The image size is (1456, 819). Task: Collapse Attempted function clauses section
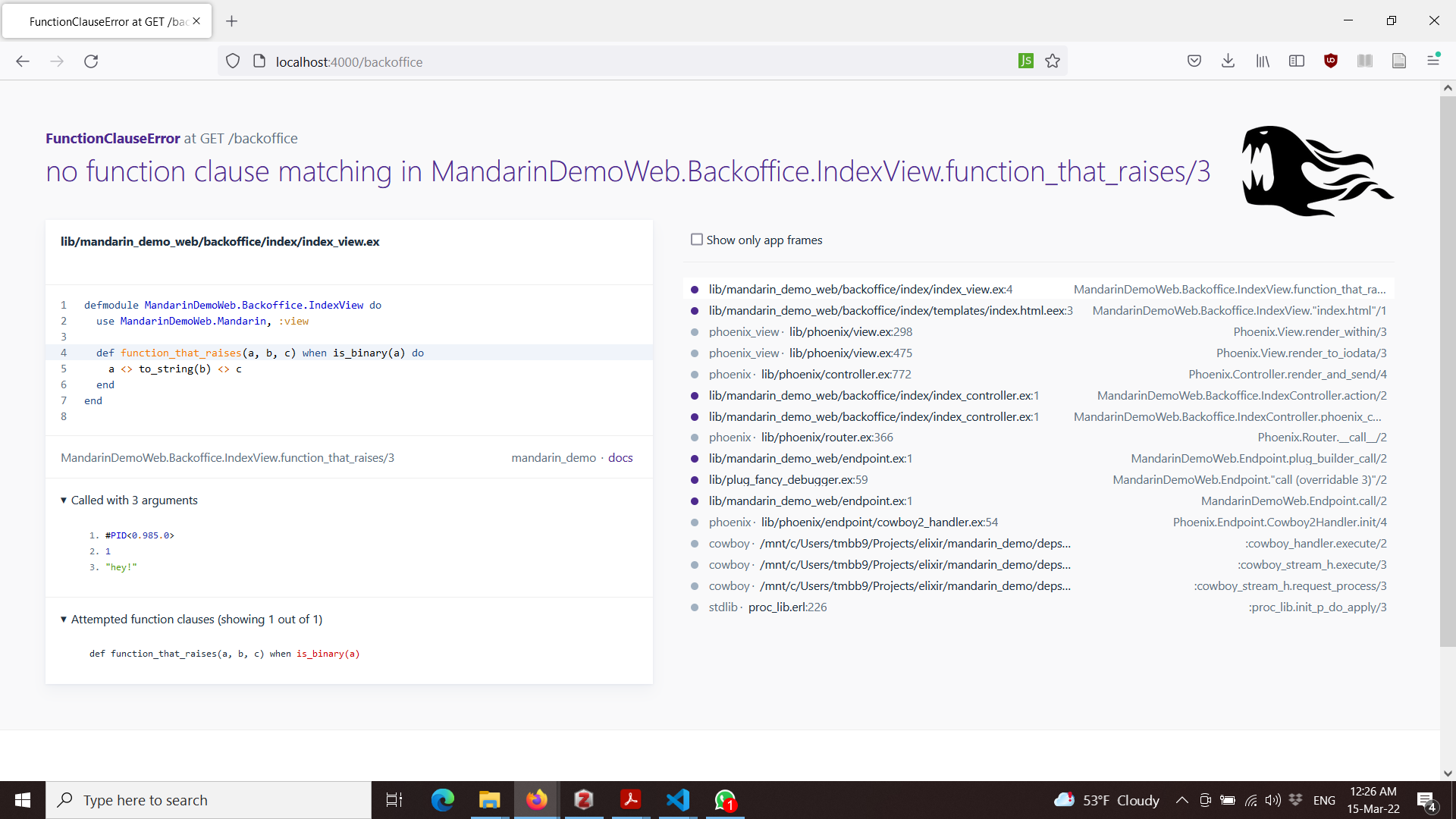[64, 620]
